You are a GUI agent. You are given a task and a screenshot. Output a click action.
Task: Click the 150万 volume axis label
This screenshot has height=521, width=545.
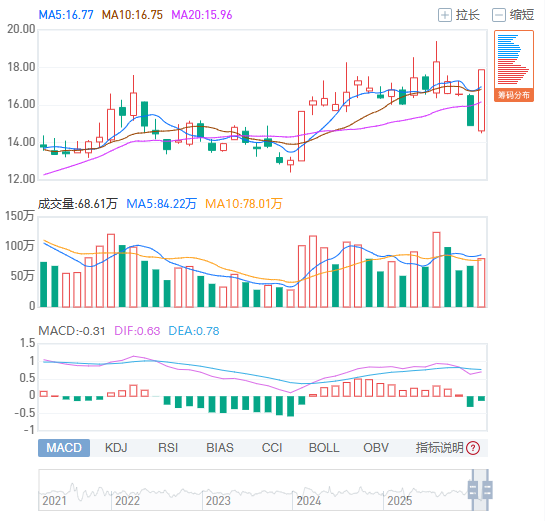pyautogui.click(x=20, y=216)
